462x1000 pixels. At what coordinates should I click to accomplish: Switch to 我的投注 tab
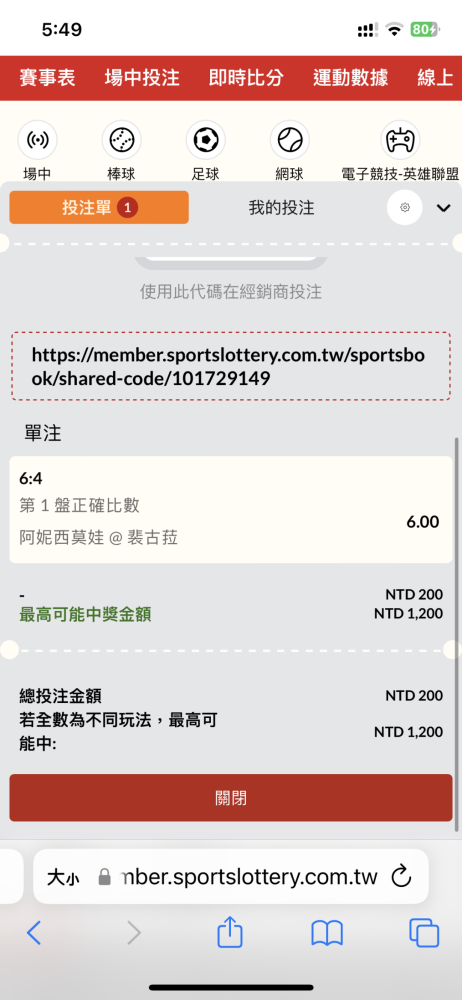point(281,207)
